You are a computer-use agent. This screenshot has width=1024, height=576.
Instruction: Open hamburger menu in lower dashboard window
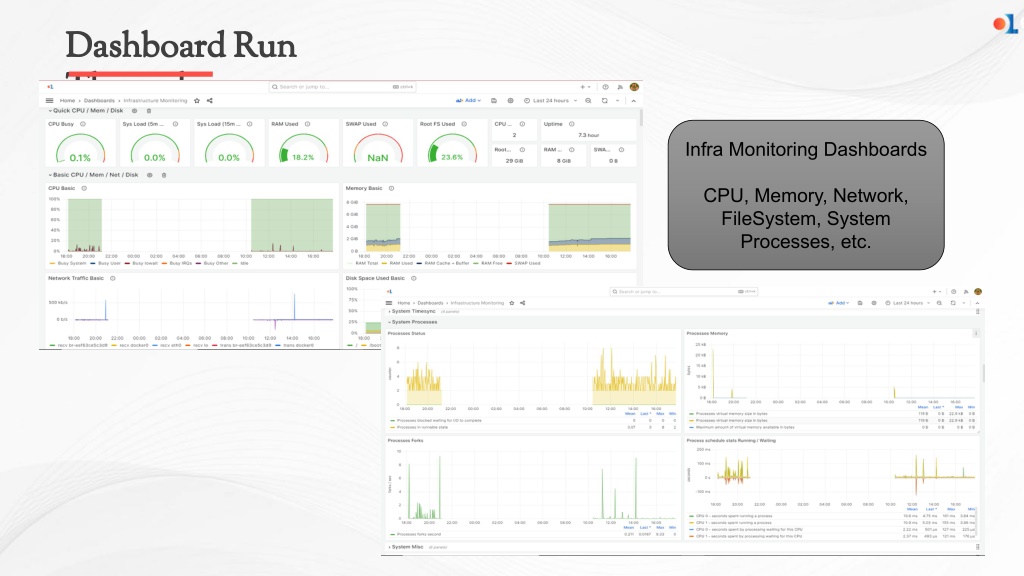[x=389, y=303]
